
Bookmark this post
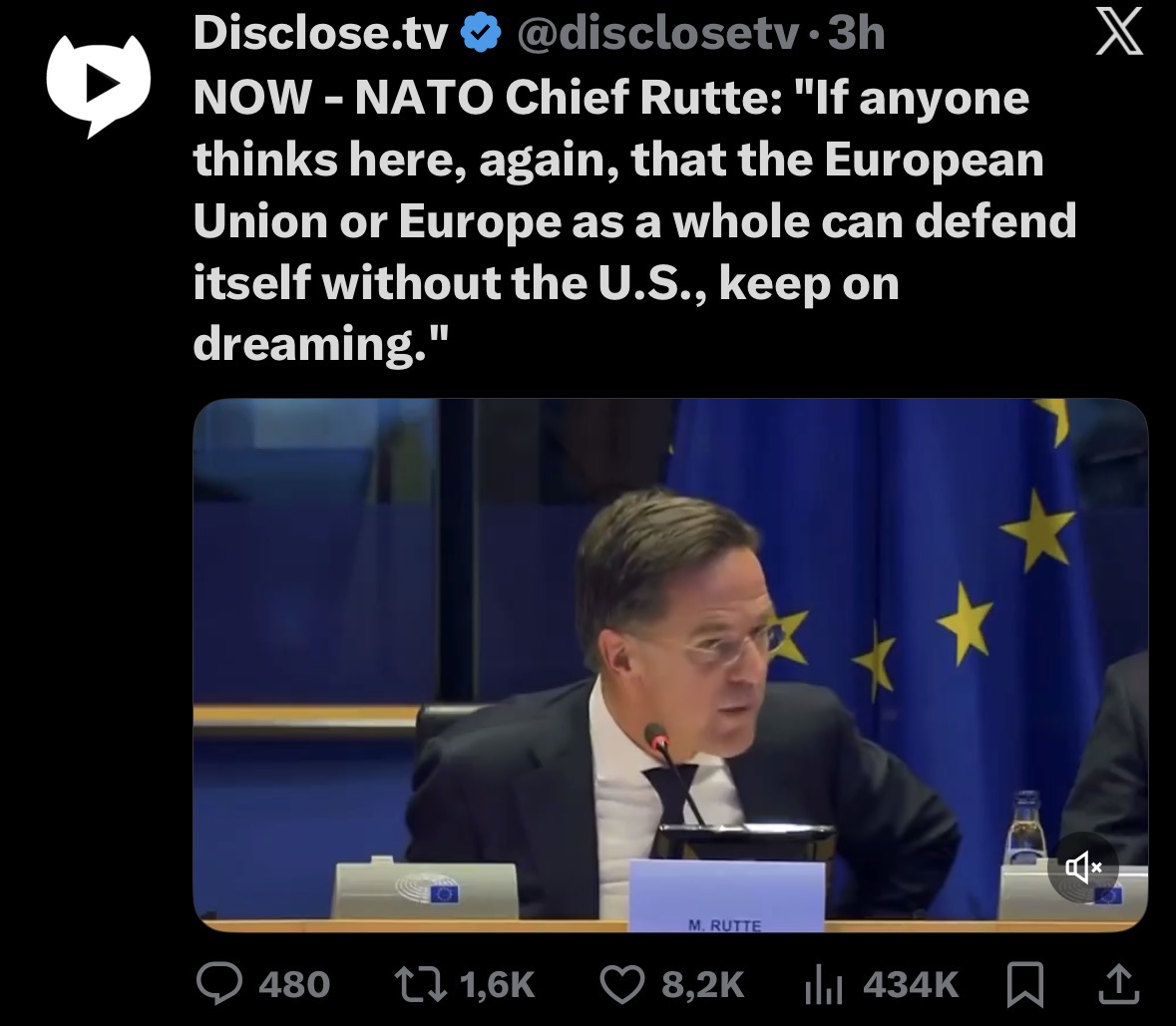pyautogui.click(x=1024, y=985)
